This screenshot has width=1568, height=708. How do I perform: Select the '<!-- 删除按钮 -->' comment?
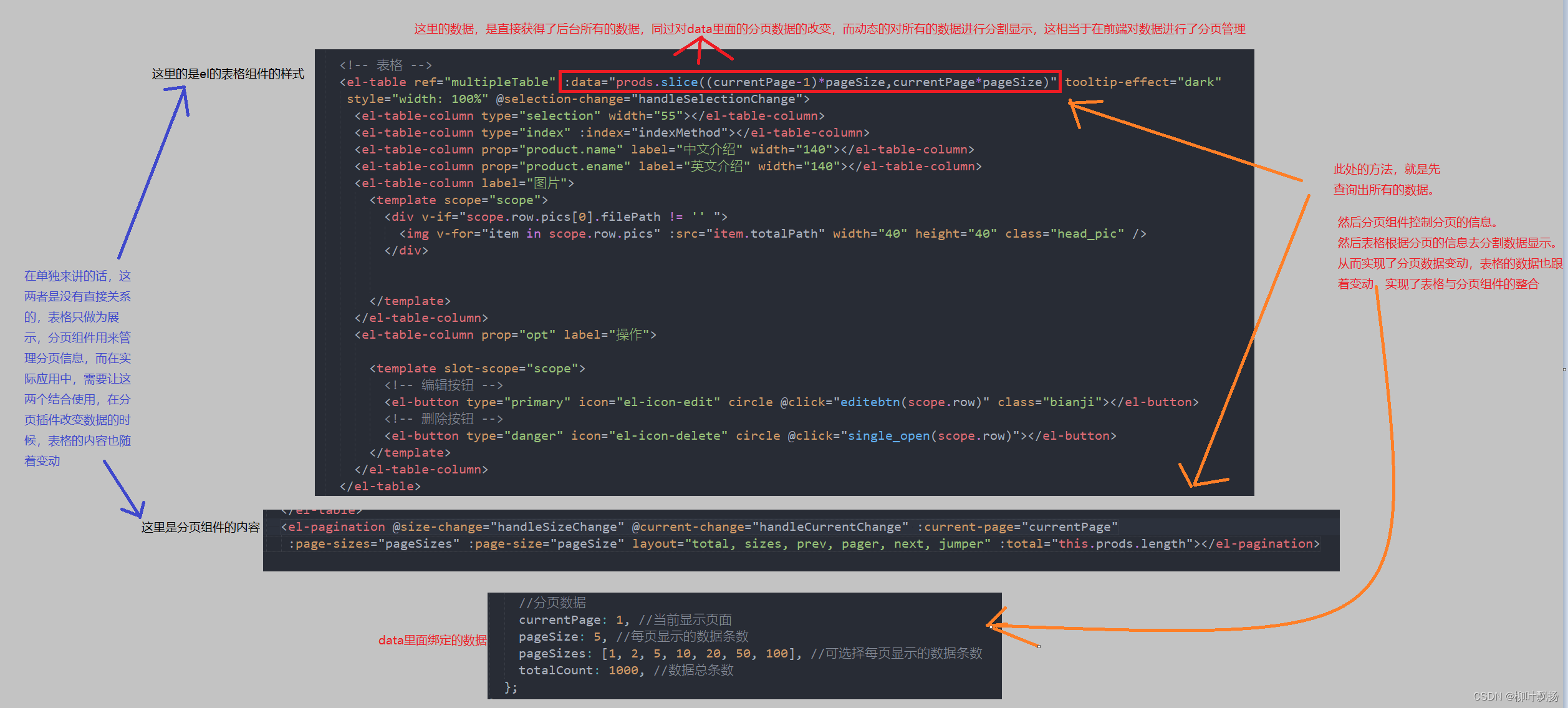coord(443,419)
